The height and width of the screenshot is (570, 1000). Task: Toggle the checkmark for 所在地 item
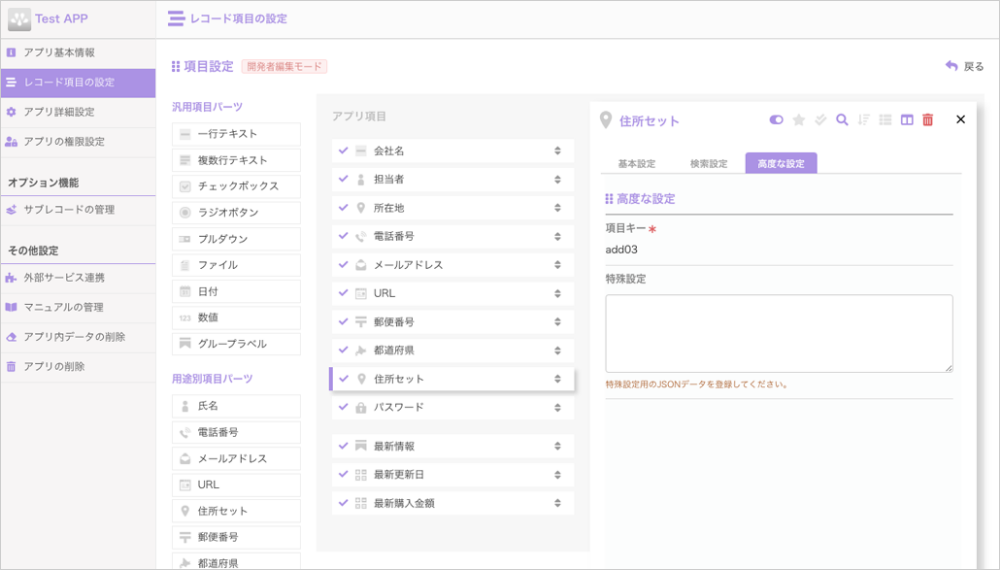click(x=343, y=207)
